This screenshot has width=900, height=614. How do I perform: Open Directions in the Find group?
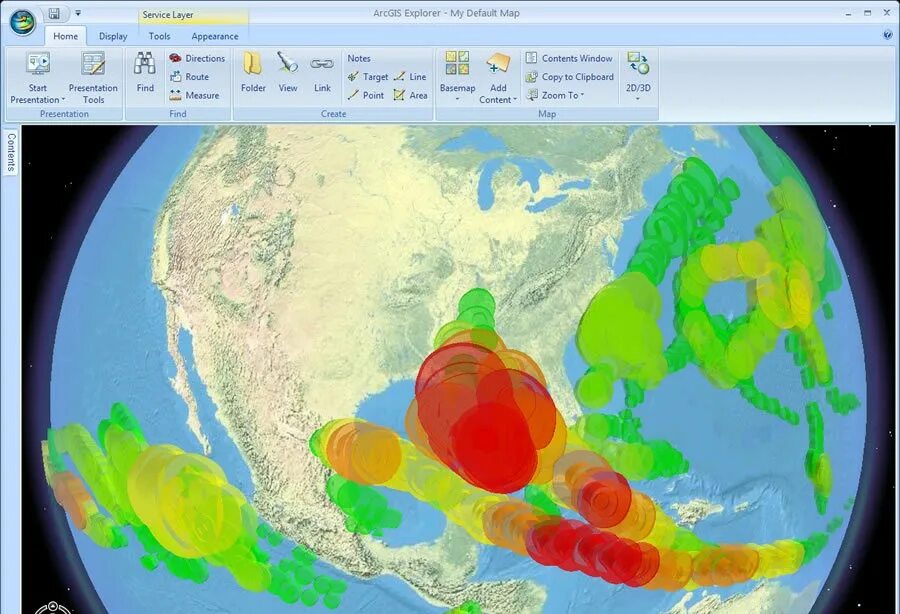click(197, 59)
